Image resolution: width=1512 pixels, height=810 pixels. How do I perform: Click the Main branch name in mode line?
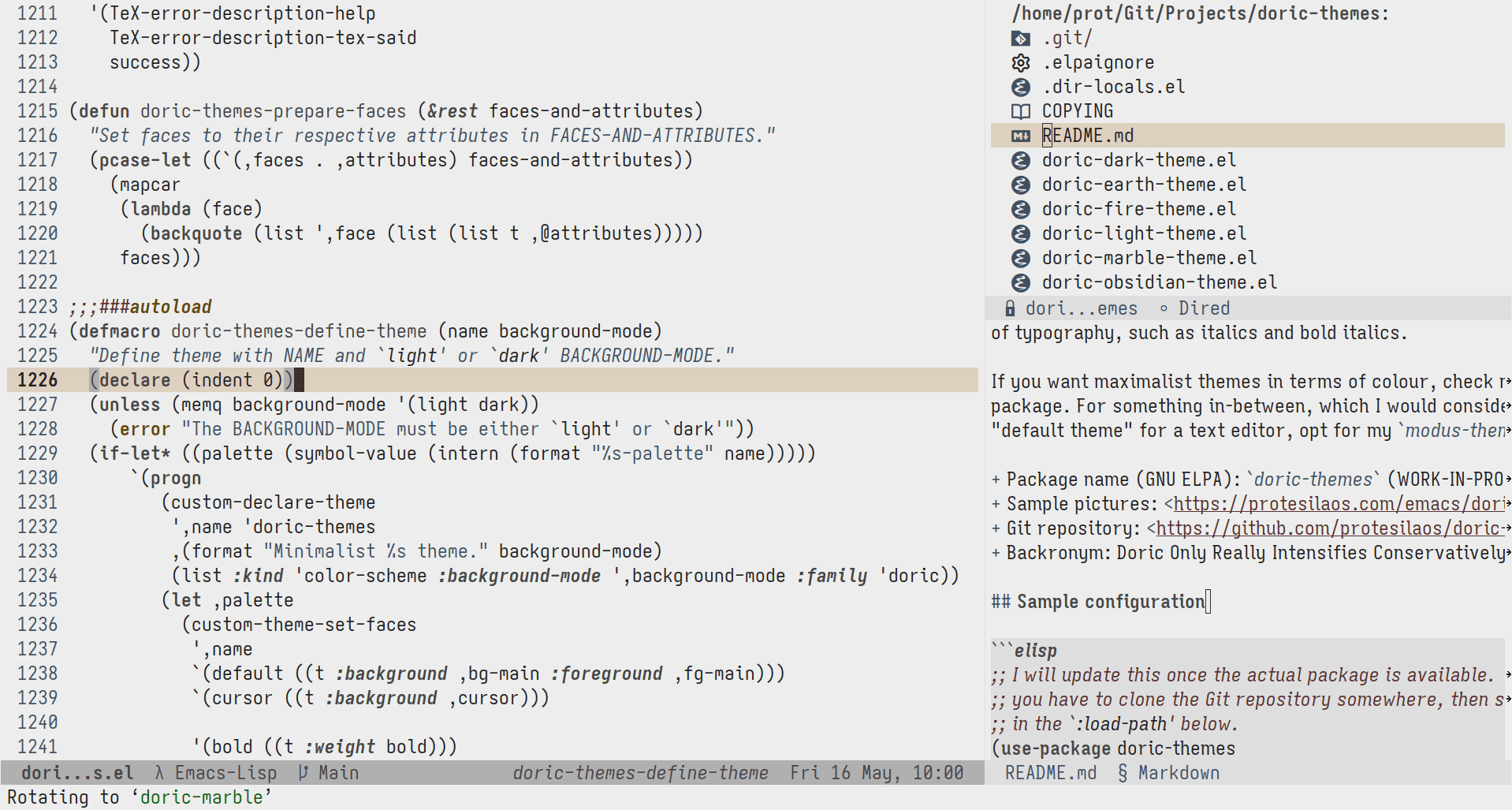[x=338, y=773]
